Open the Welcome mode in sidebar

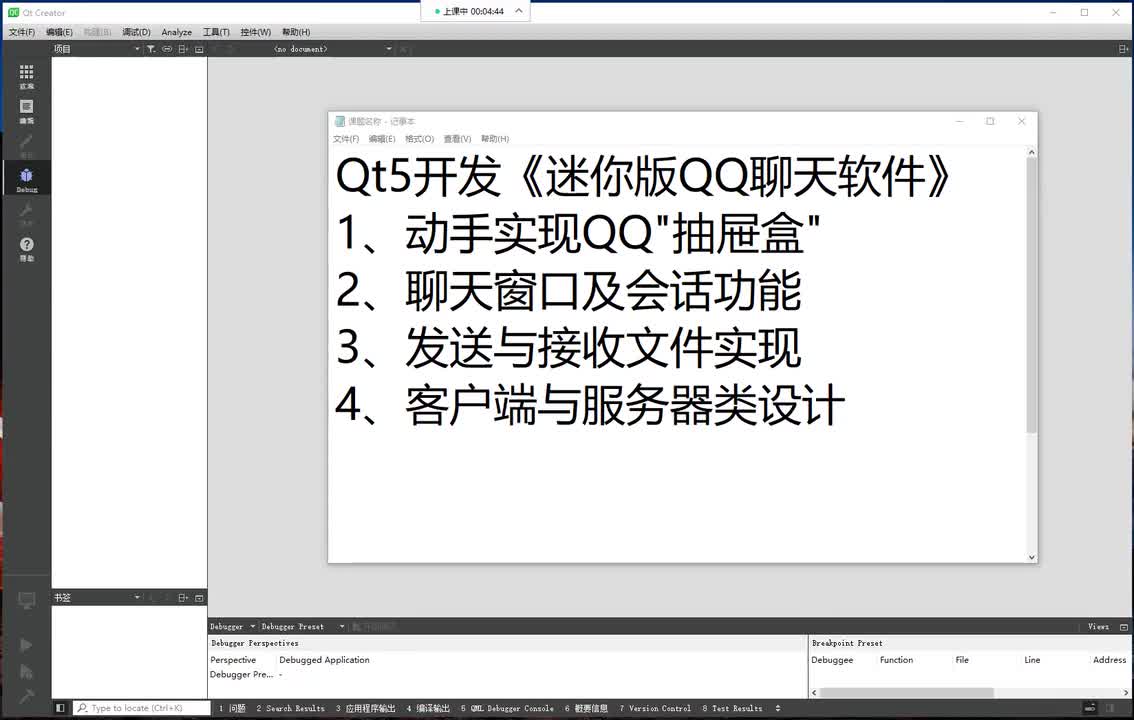coord(26,76)
